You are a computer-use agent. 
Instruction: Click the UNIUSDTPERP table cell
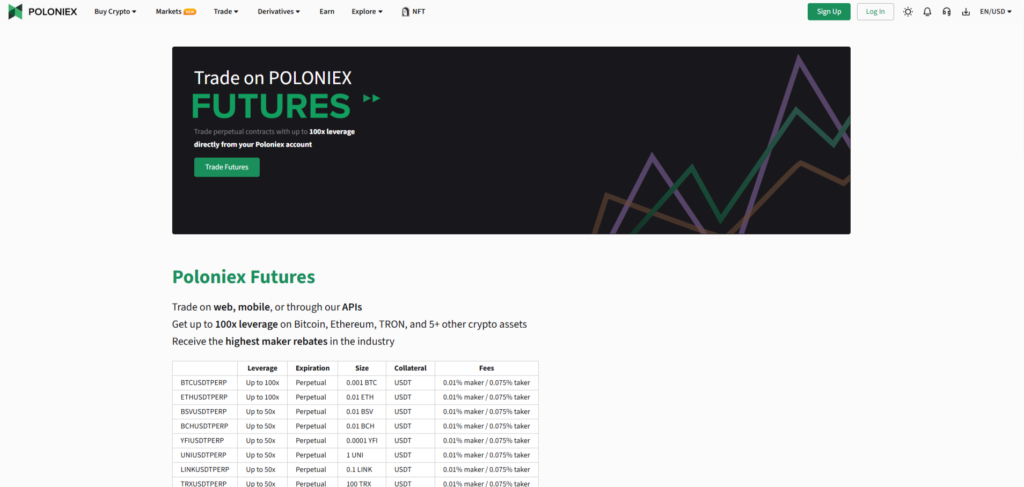coord(205,455)
